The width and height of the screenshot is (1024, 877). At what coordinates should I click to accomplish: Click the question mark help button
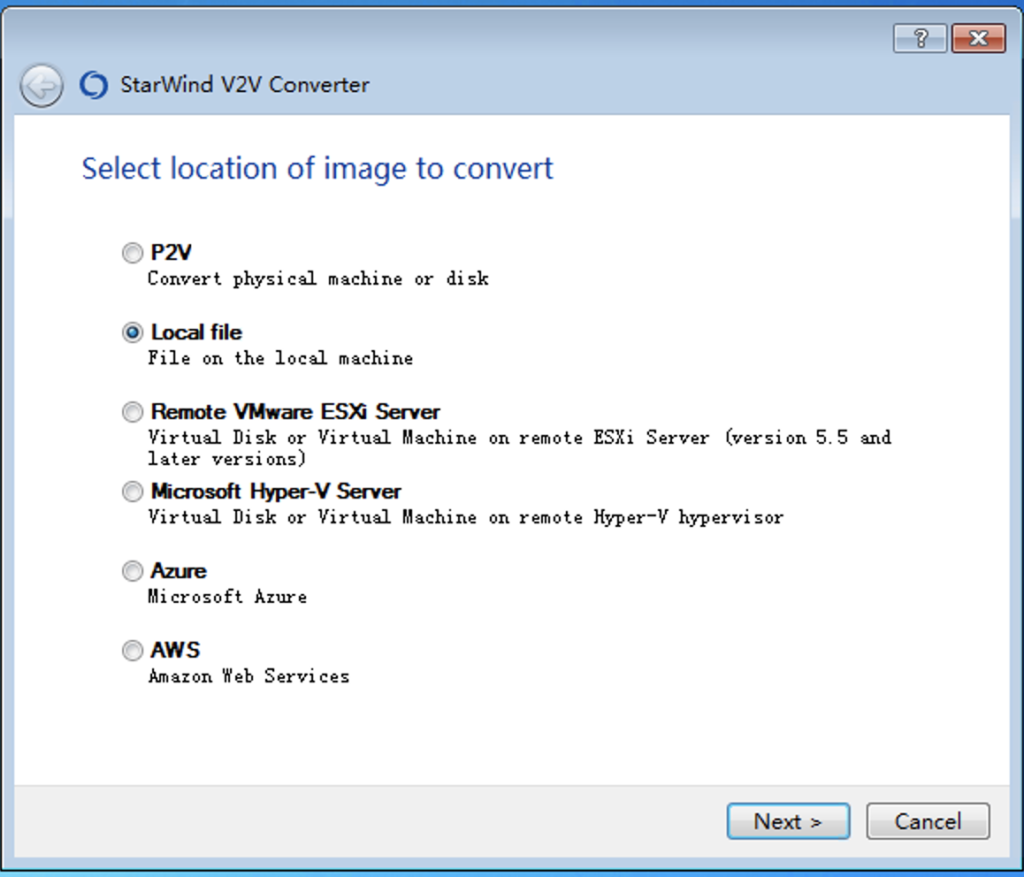920,39
